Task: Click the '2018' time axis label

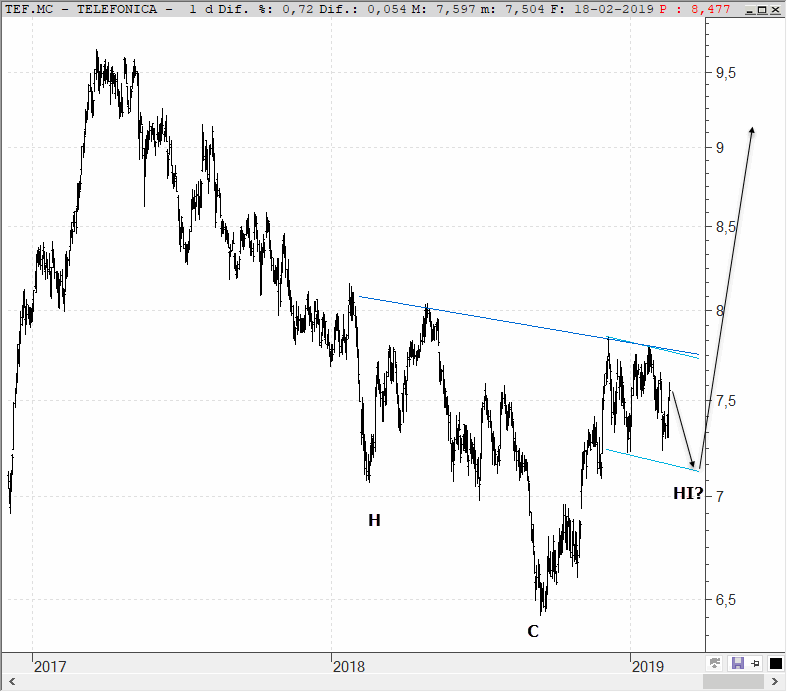Action: (x=349, y=666)
